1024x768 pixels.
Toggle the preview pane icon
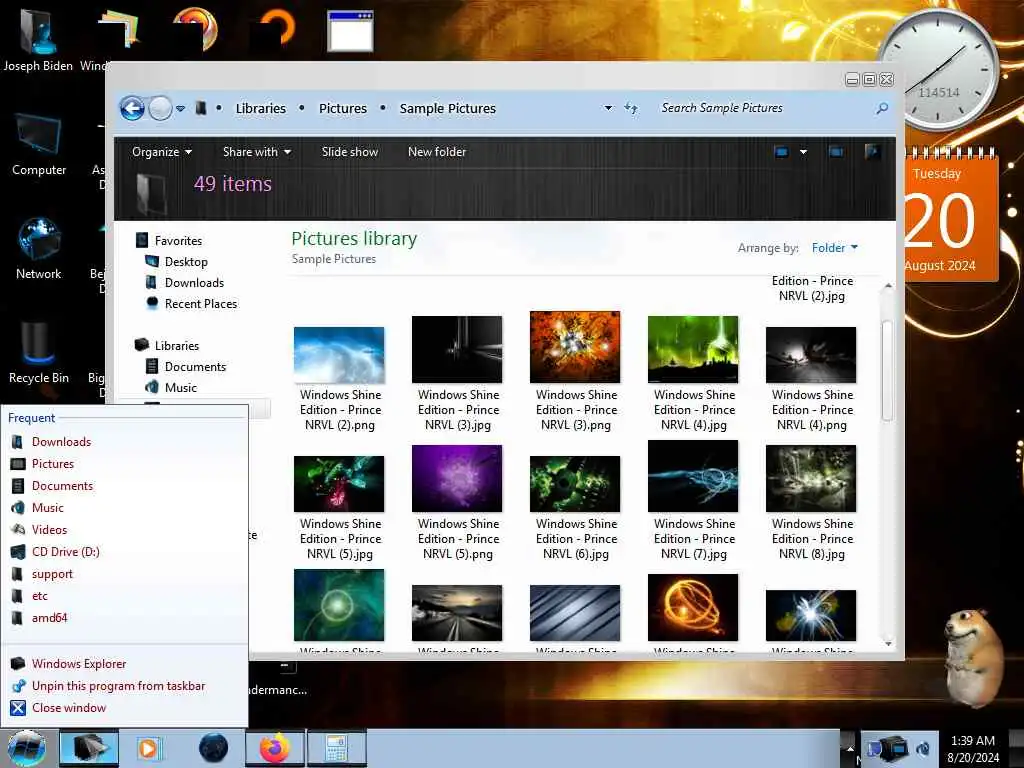point(836,152)
